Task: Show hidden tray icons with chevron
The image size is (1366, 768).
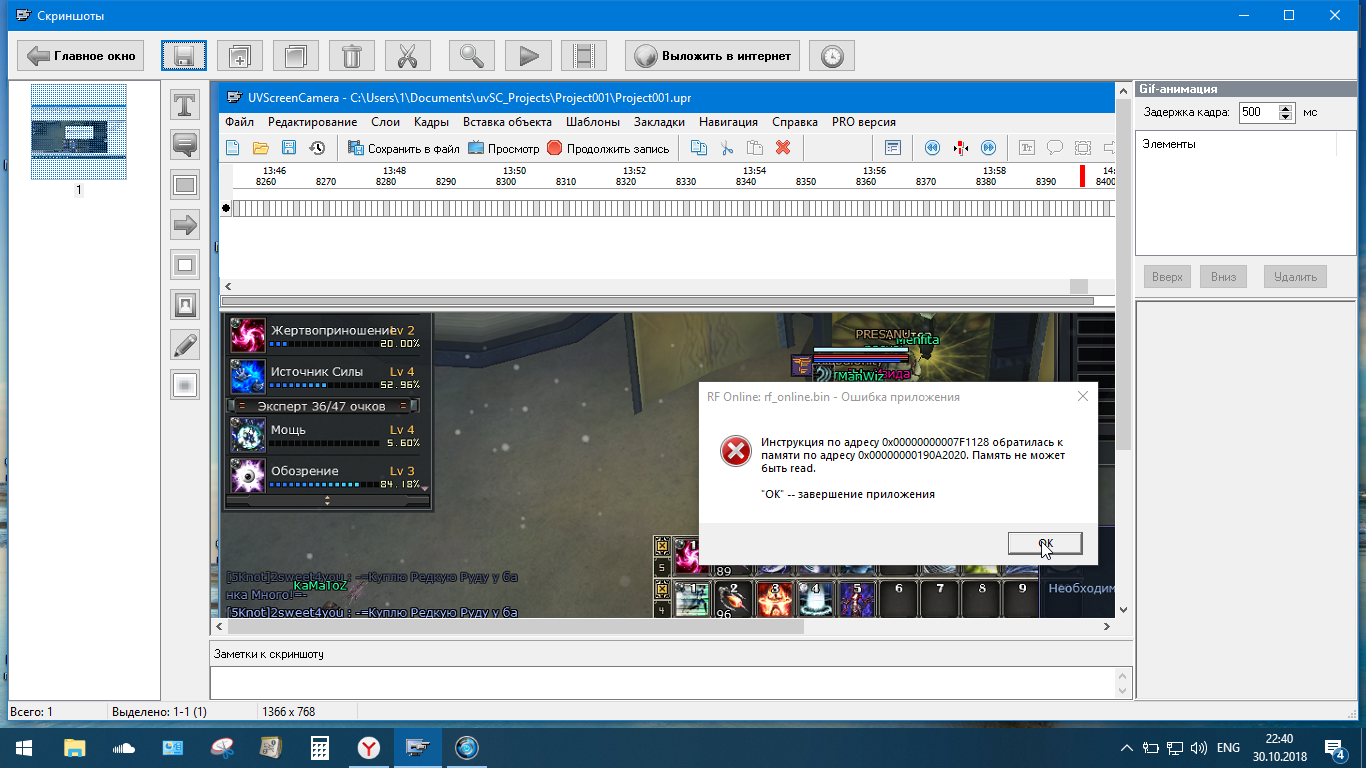Action: pos(1127,748)
